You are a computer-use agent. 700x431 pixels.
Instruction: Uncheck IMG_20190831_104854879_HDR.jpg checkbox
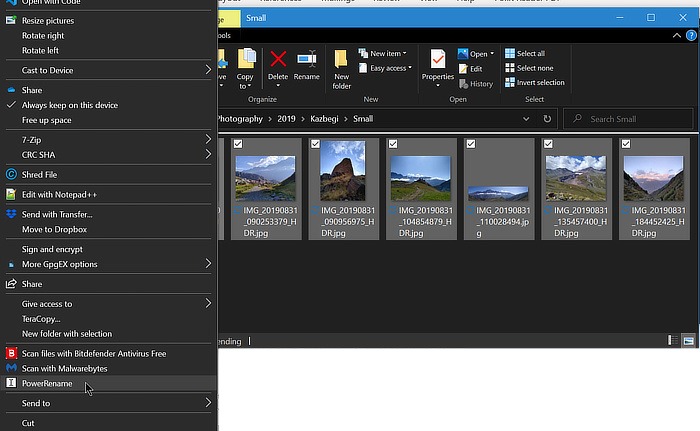393,144
